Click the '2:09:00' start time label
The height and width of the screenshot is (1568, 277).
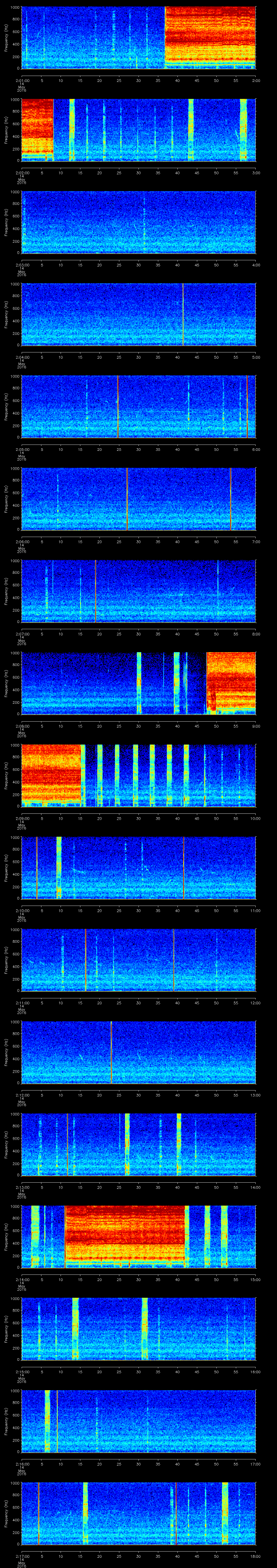coord(22,818)
